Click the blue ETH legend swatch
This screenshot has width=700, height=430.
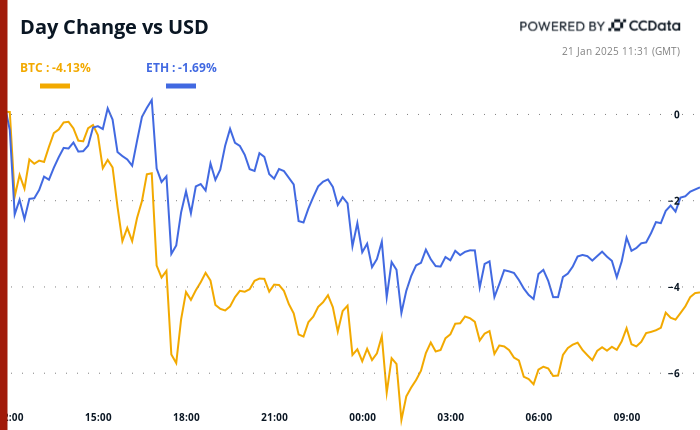(181, 86)
